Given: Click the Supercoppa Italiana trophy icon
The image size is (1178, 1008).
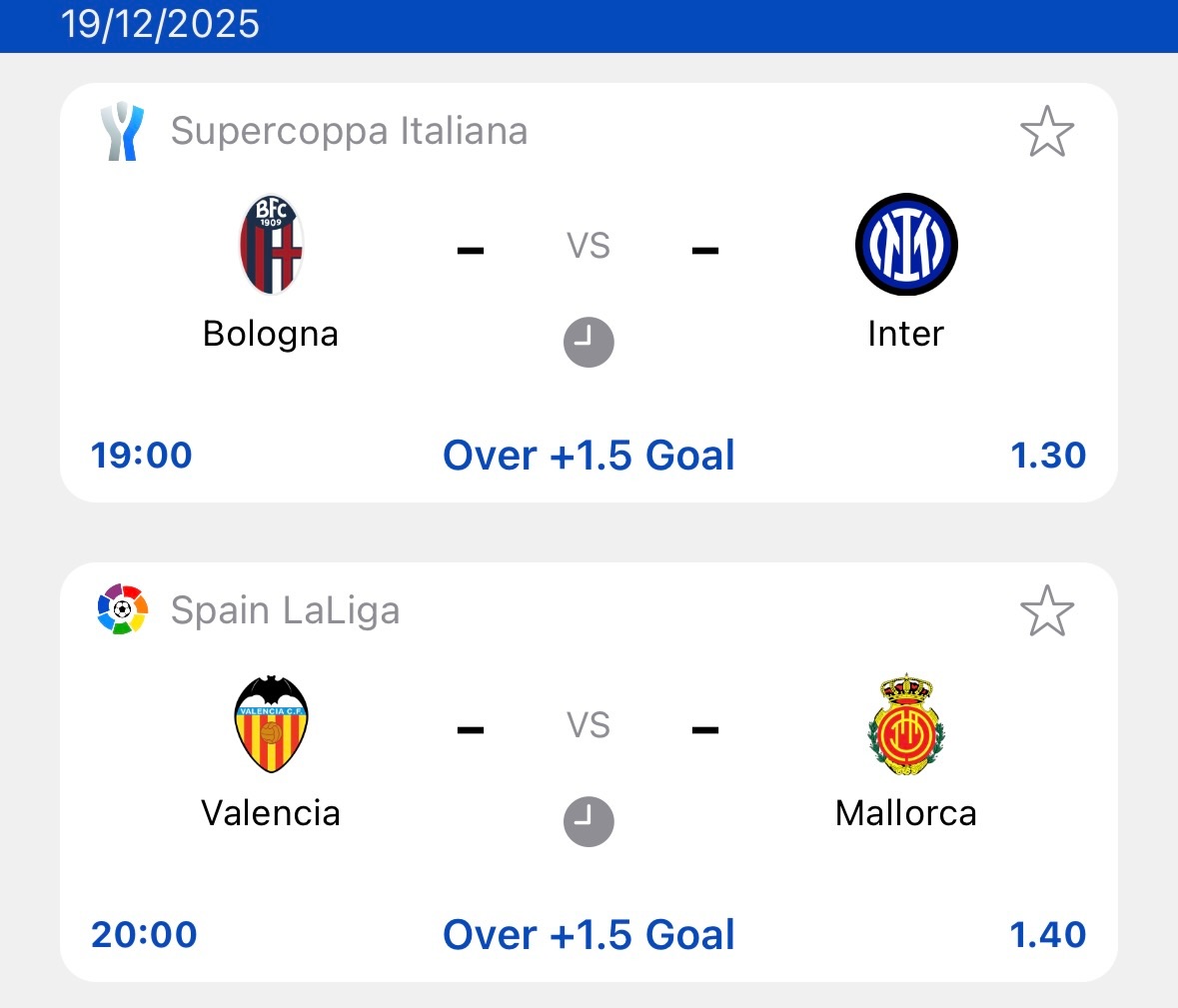Looking at the screenshot, I should [x=123, y=132].
